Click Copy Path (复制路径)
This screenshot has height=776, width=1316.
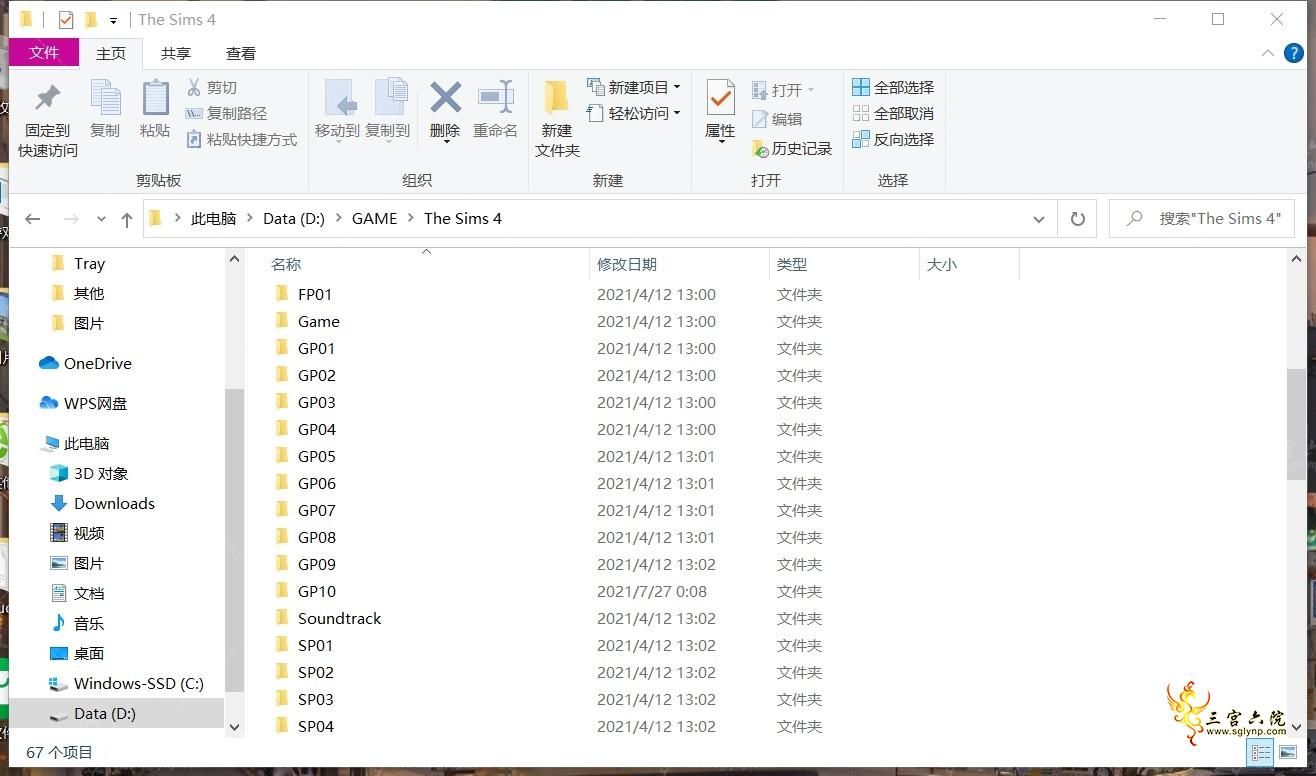point(226,114)
